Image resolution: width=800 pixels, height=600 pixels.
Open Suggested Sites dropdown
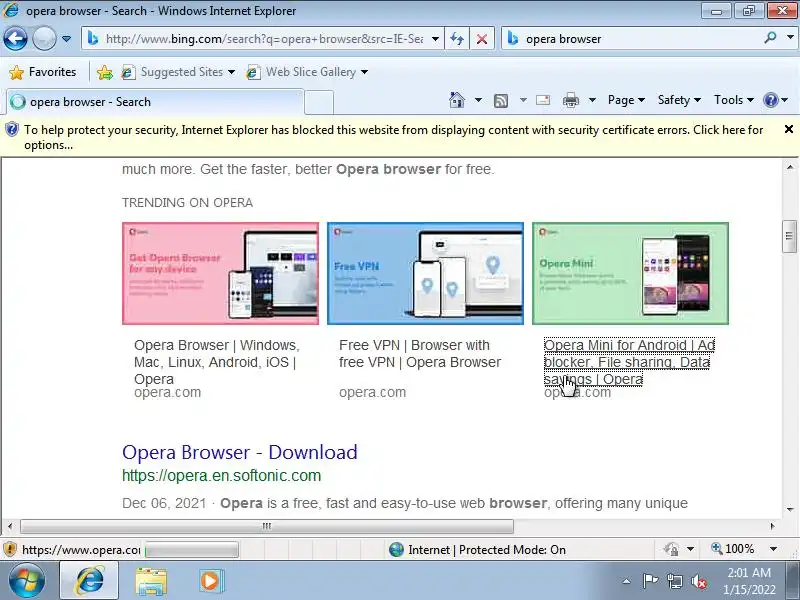point(178,72)
